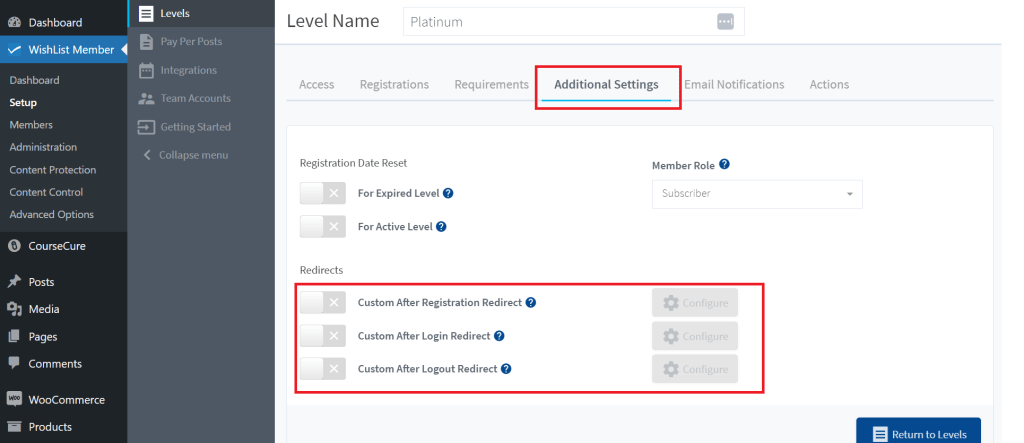Enable Custom After Registration Redirect toggle

pyautogui.click(x=323, y=303)
